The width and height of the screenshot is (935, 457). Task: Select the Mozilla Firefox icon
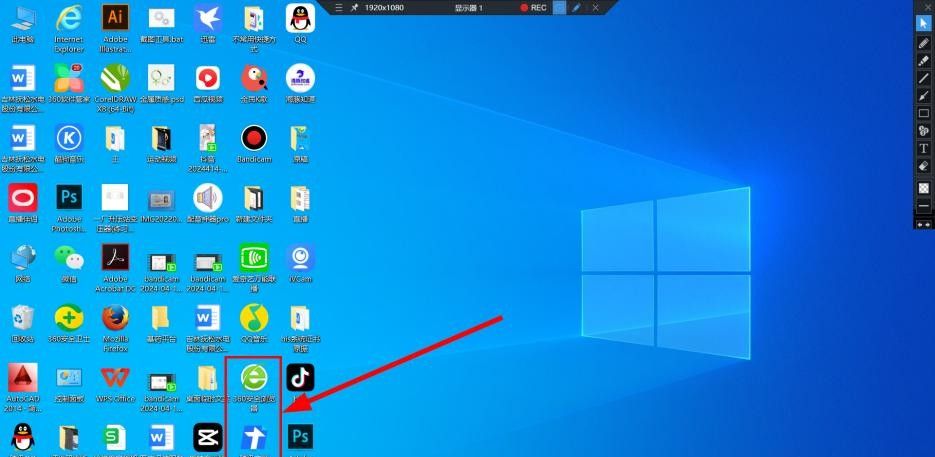pyautogui.click(x=116, y=327)
